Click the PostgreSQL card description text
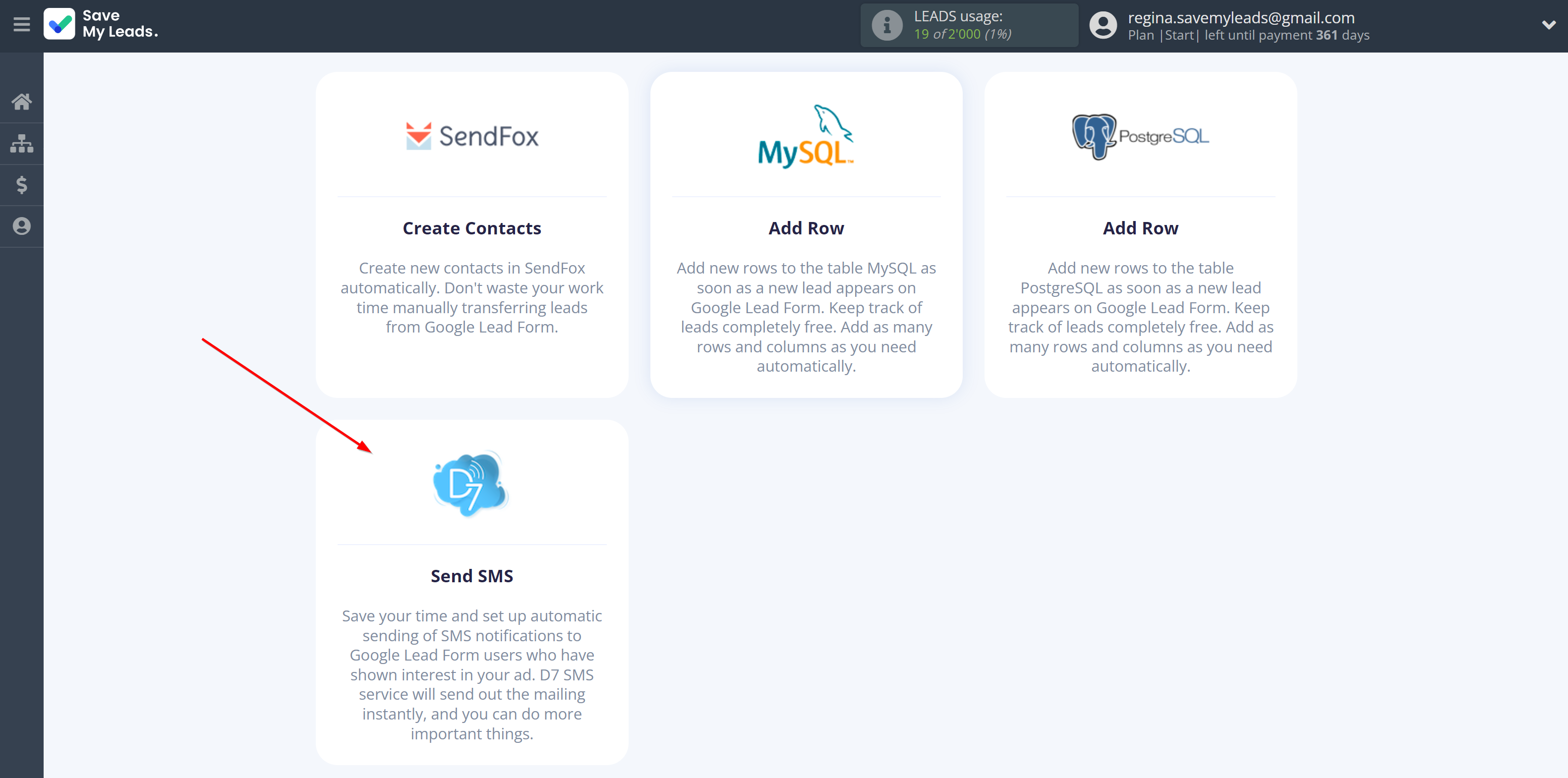The height and width of the screenshot is (778, 1568). pyautogui.click(x=1140, y=317)
